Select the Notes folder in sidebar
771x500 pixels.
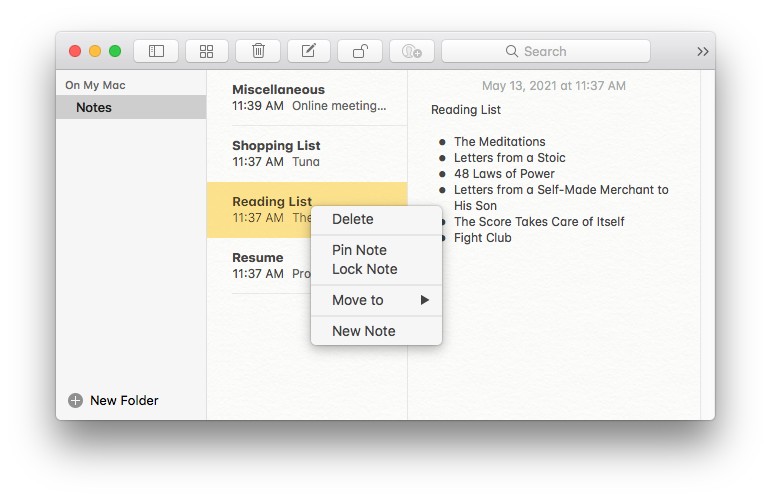coord(94,107)
